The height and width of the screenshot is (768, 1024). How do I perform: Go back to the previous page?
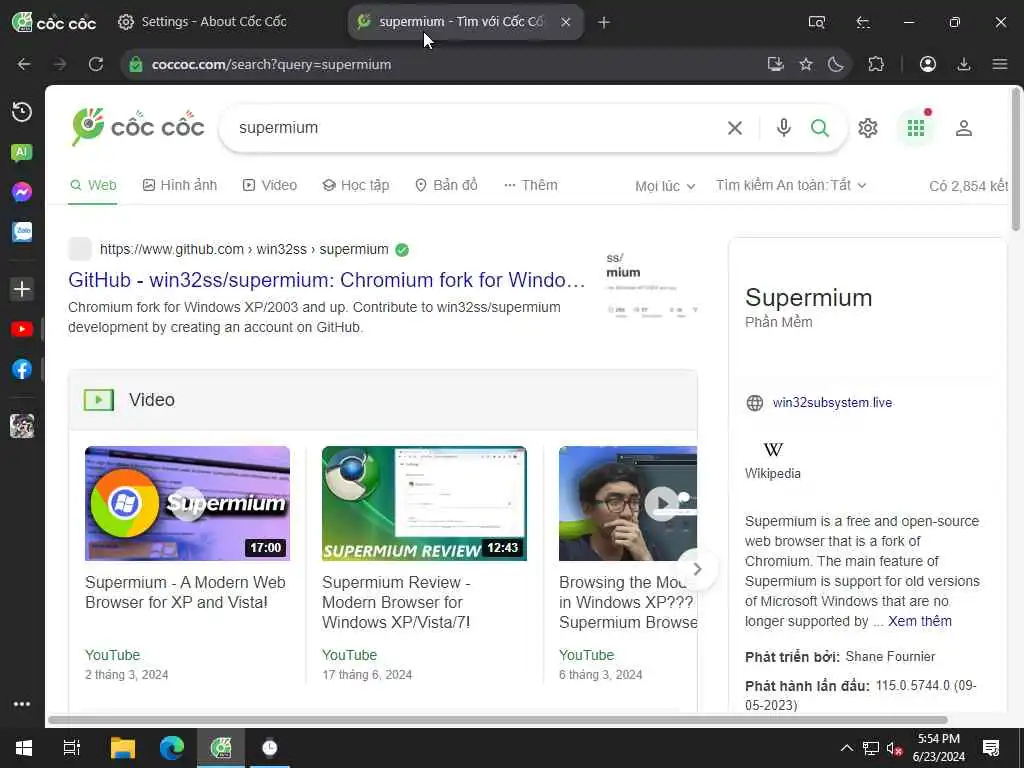coord(24,64)
